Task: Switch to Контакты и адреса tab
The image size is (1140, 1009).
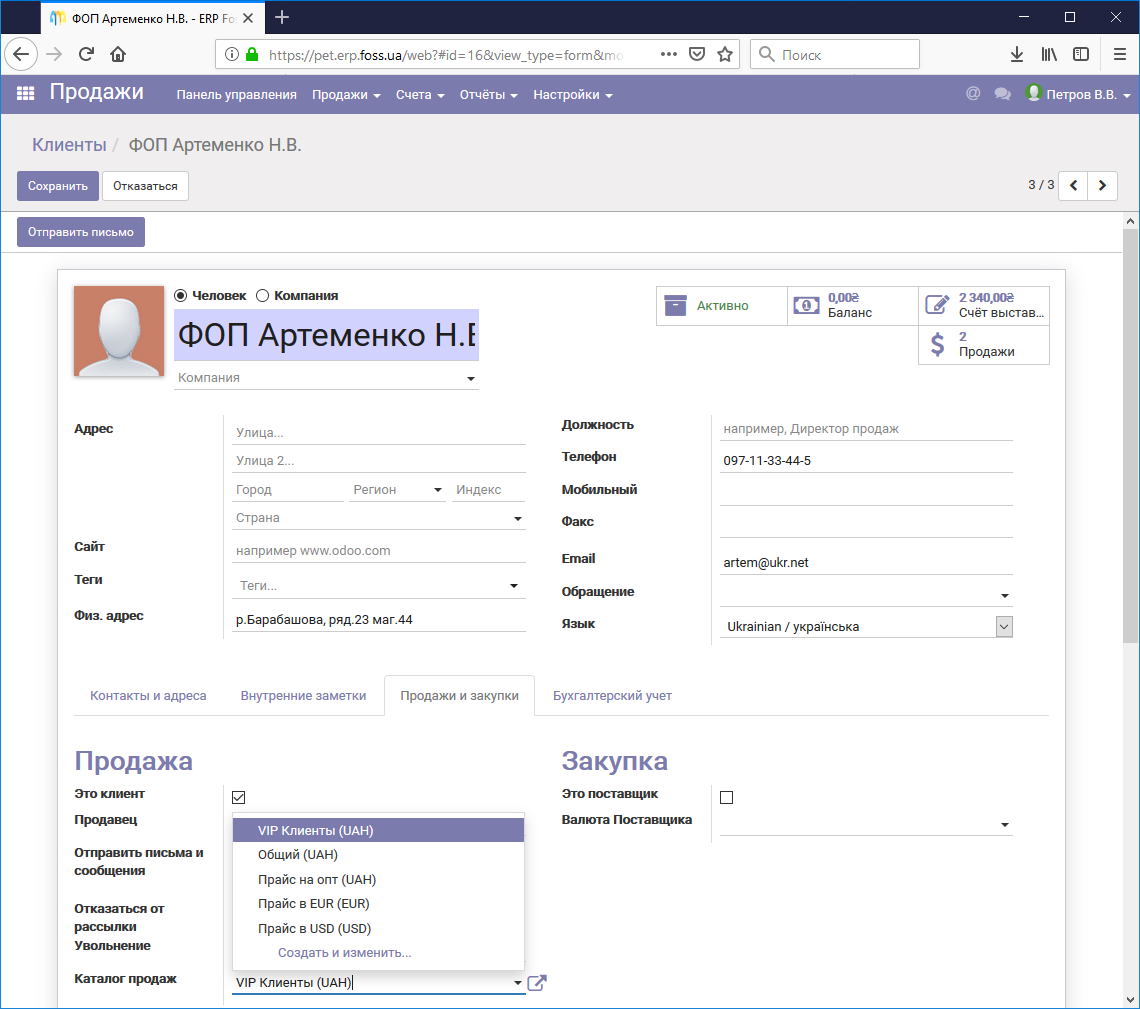Action: [148, 696]
